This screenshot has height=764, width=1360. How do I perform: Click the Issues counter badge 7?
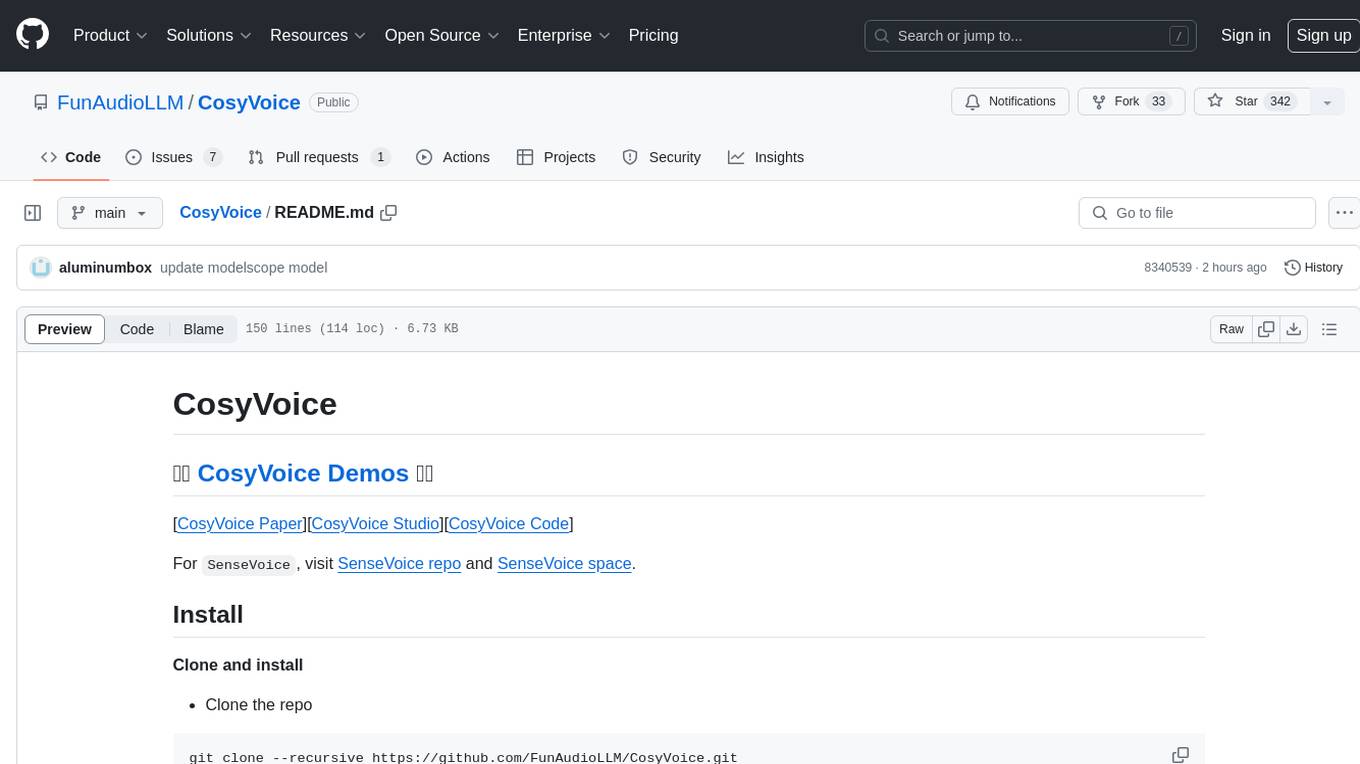pos(212,157)
